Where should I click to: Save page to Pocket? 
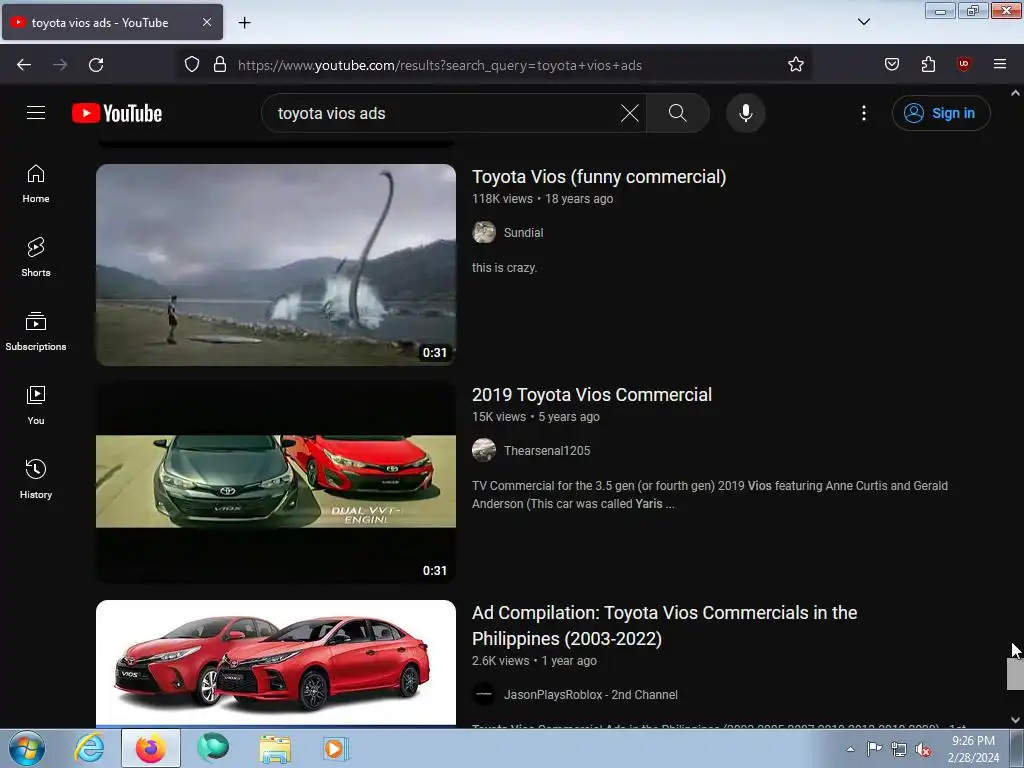[891, 65]
